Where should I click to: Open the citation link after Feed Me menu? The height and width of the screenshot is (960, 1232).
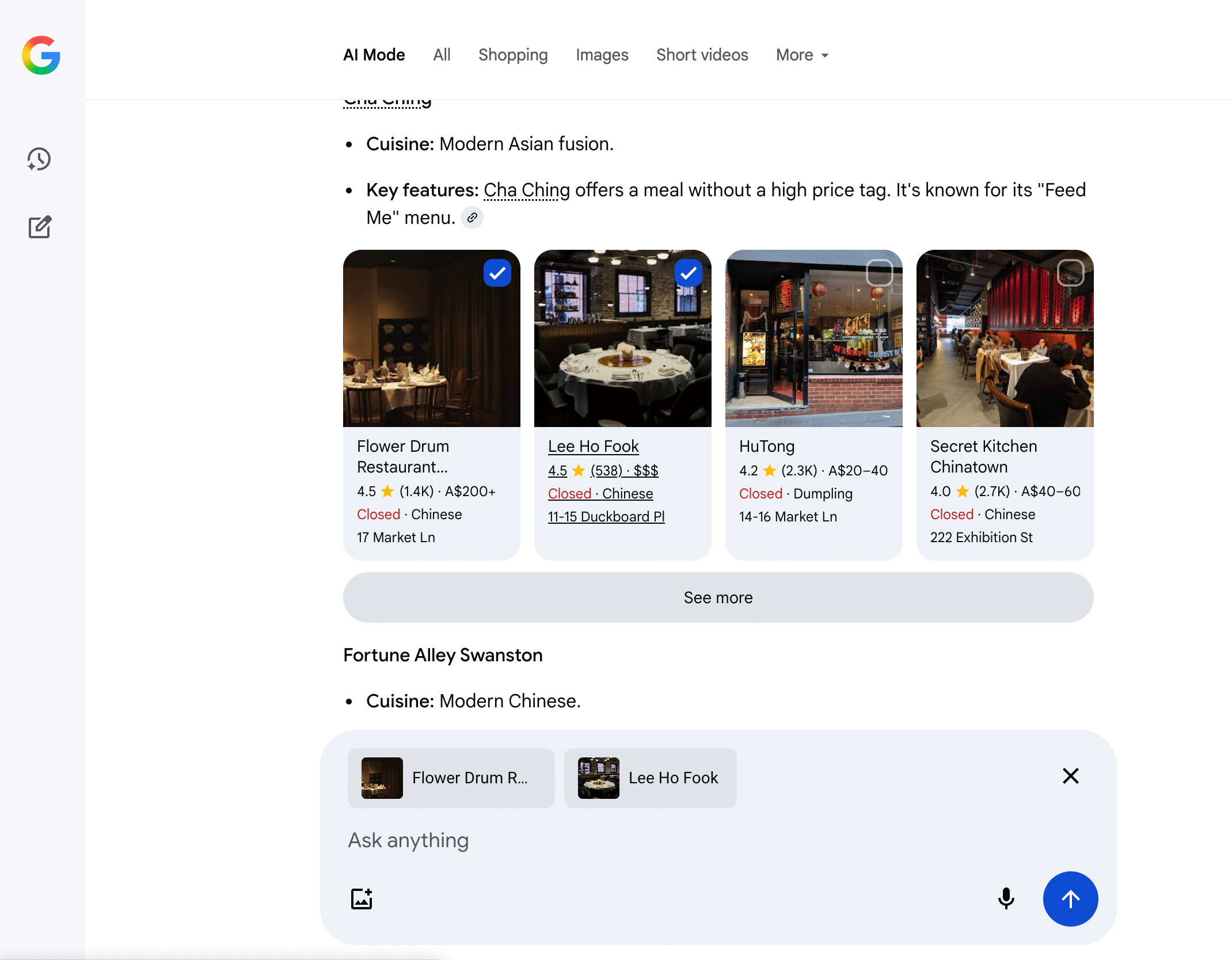(x=472, y=218)
